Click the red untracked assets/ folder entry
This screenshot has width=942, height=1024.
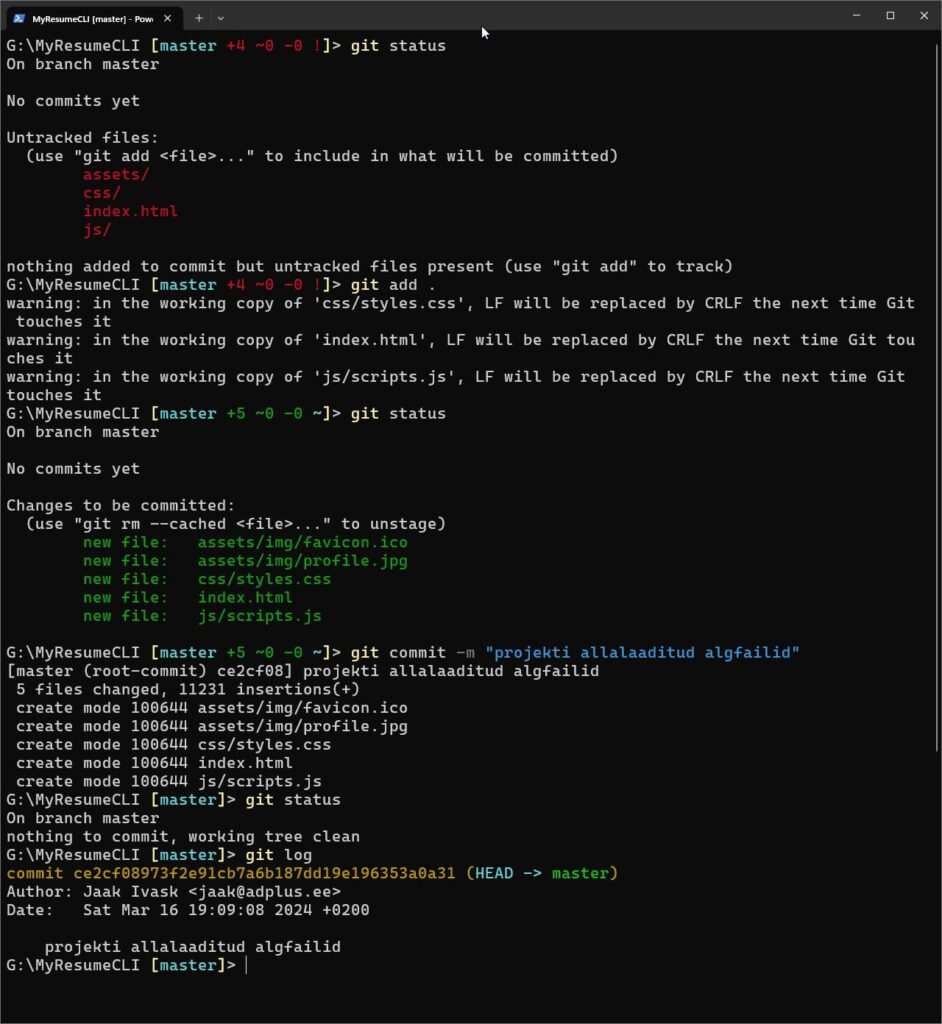(116, 174)
